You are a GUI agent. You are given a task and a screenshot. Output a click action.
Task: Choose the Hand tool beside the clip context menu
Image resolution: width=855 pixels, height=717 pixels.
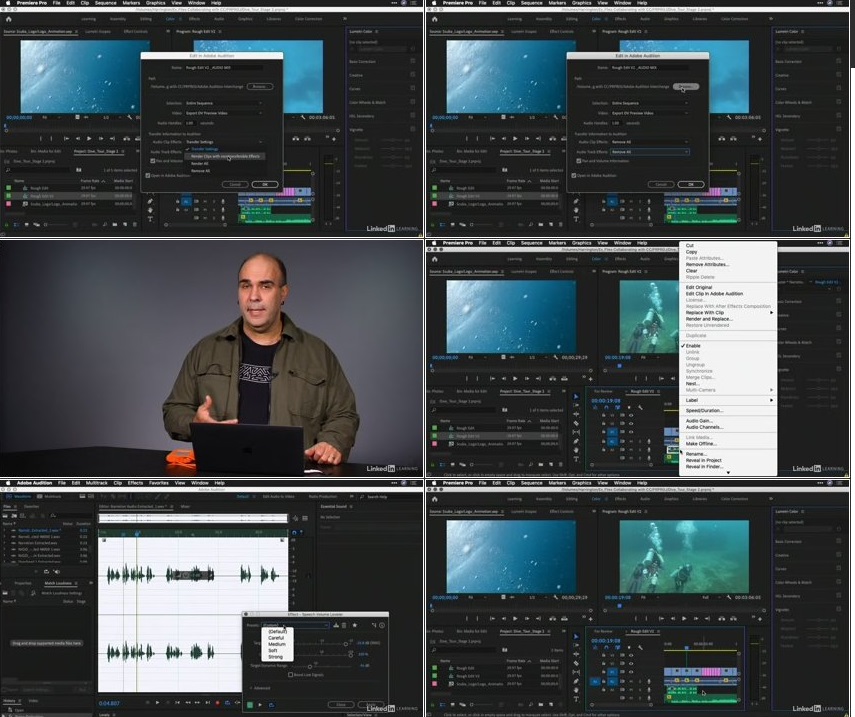(x=576, y=450)
